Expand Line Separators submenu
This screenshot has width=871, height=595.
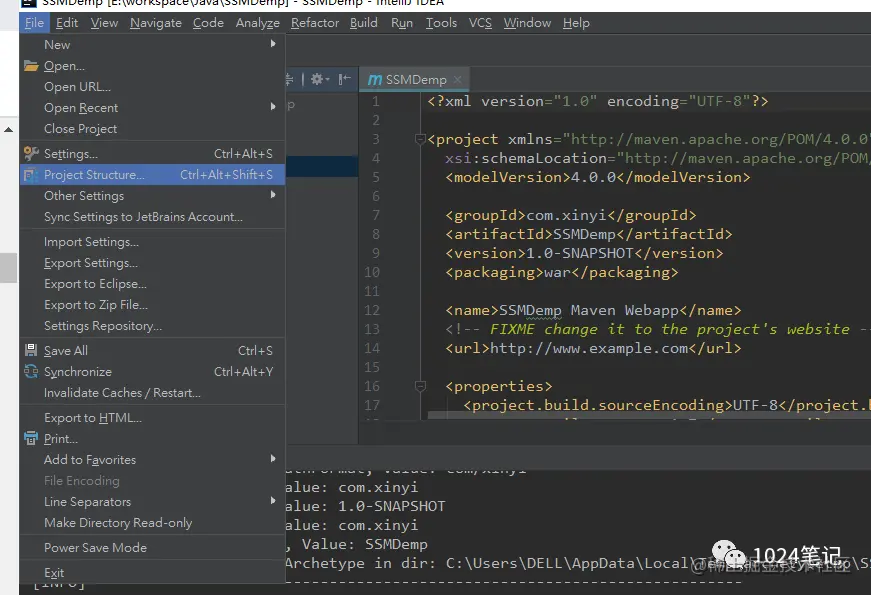click(152, 502)
